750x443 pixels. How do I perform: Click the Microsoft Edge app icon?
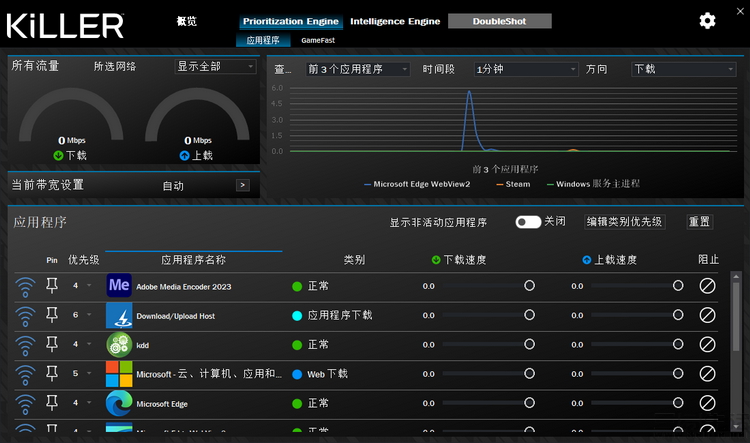[119, 404]
